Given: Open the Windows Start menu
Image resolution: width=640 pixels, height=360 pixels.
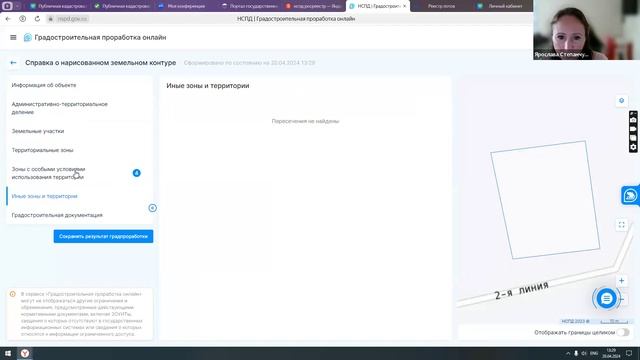Looking at the screenshot, I should [x=8, y=353].
